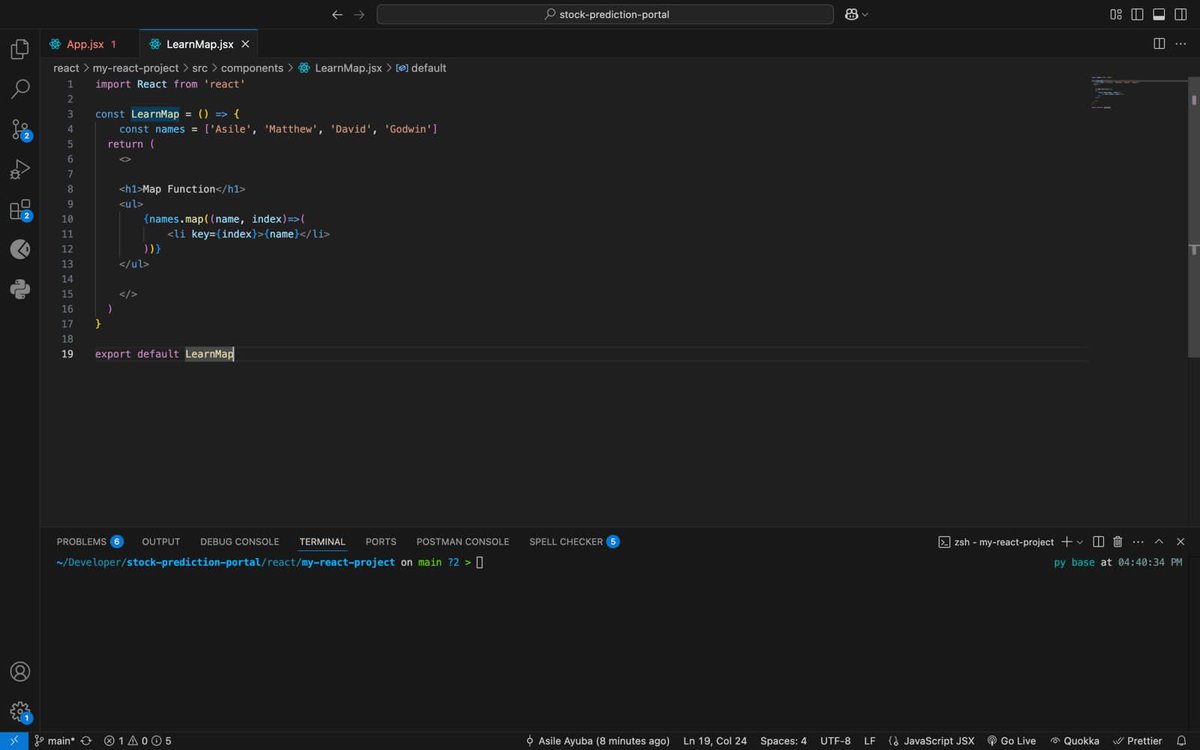Open the GitLens-style round icon in the activity bar
This screenshot has height=750, width=1200.
(x=20, y=249)
